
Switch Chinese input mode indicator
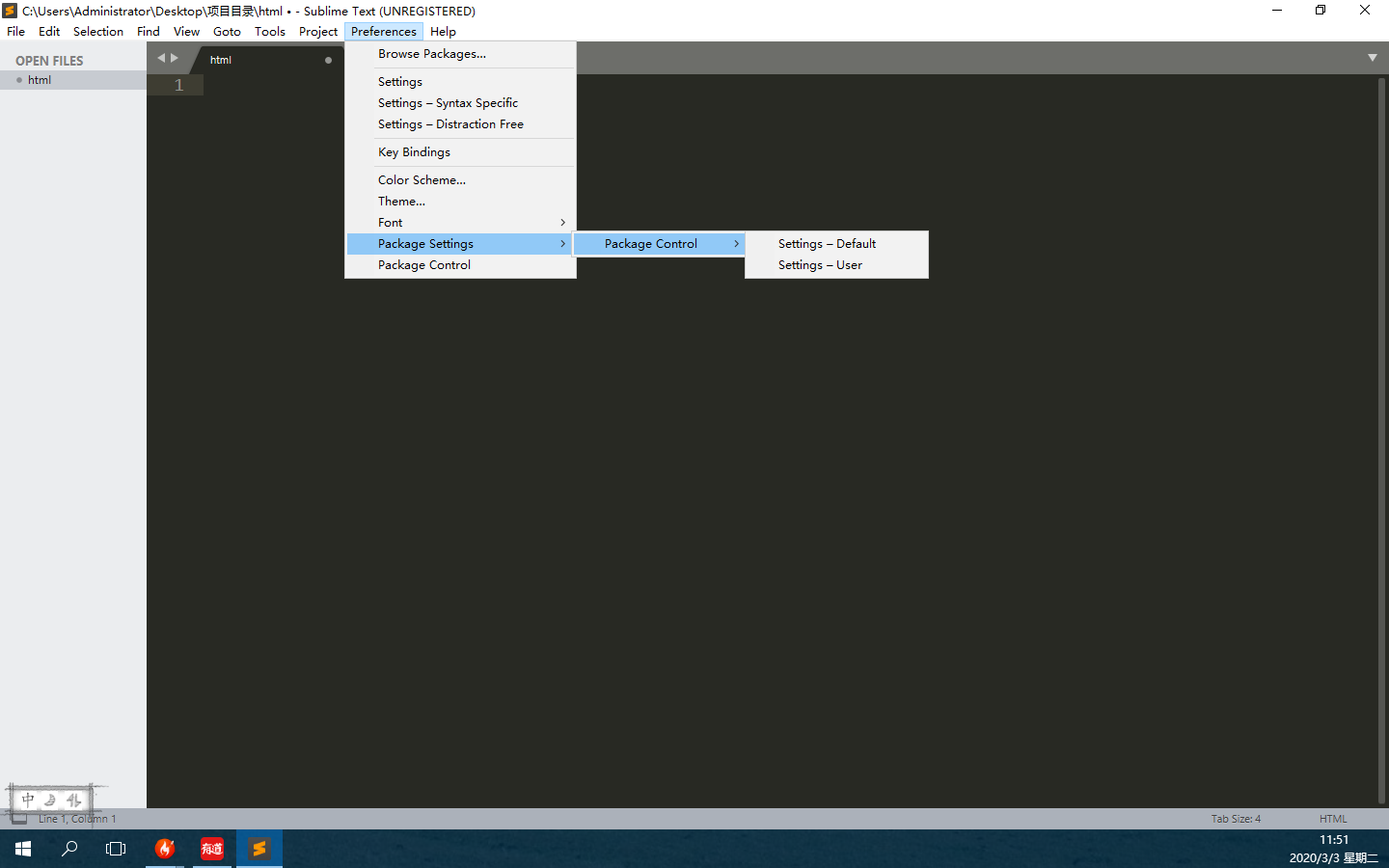[x=28, y=800]
